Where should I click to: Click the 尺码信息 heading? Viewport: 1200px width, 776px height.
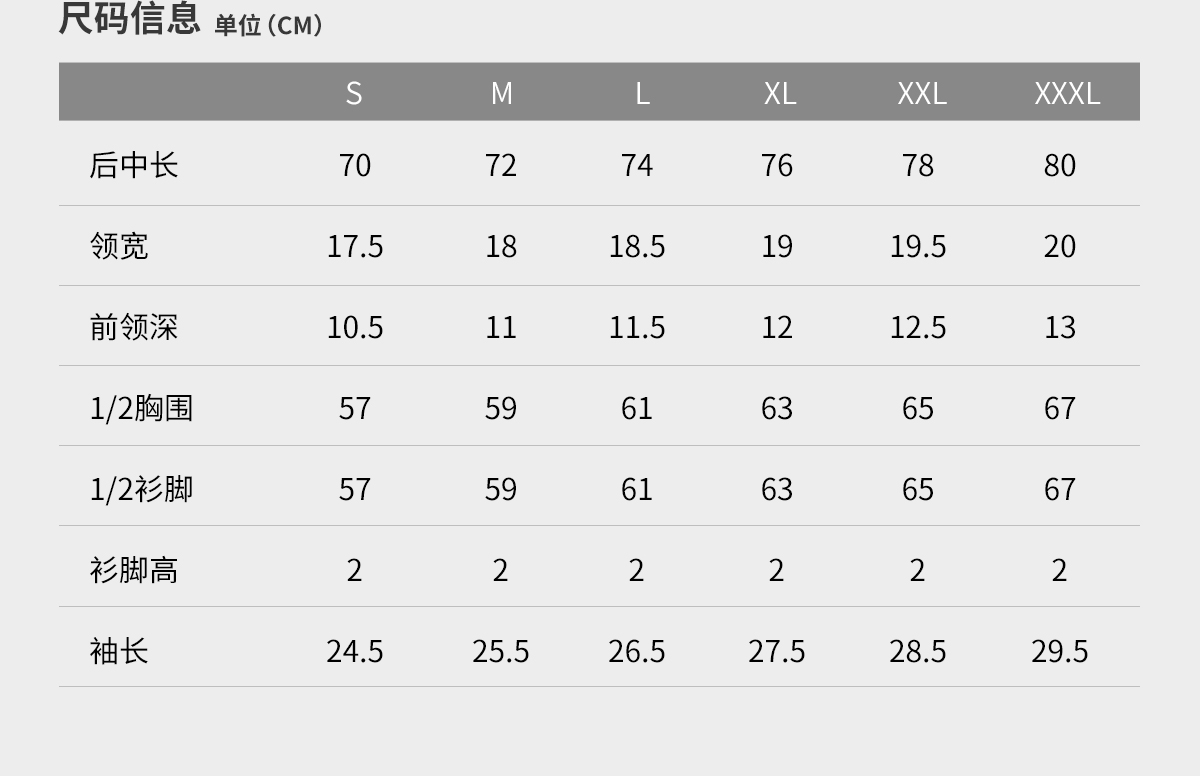pyautogui.click(x=129, y=19)
